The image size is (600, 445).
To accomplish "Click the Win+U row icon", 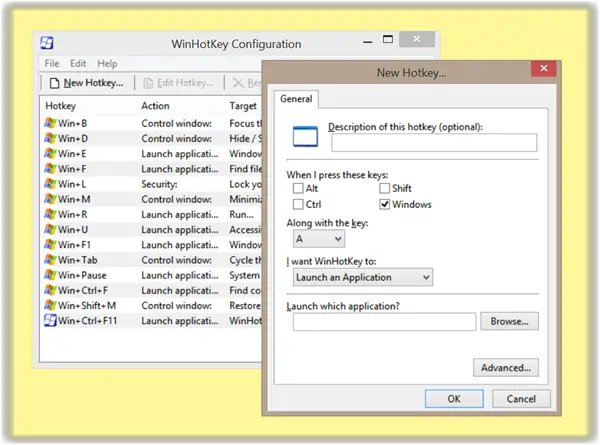I will point(50,230).
